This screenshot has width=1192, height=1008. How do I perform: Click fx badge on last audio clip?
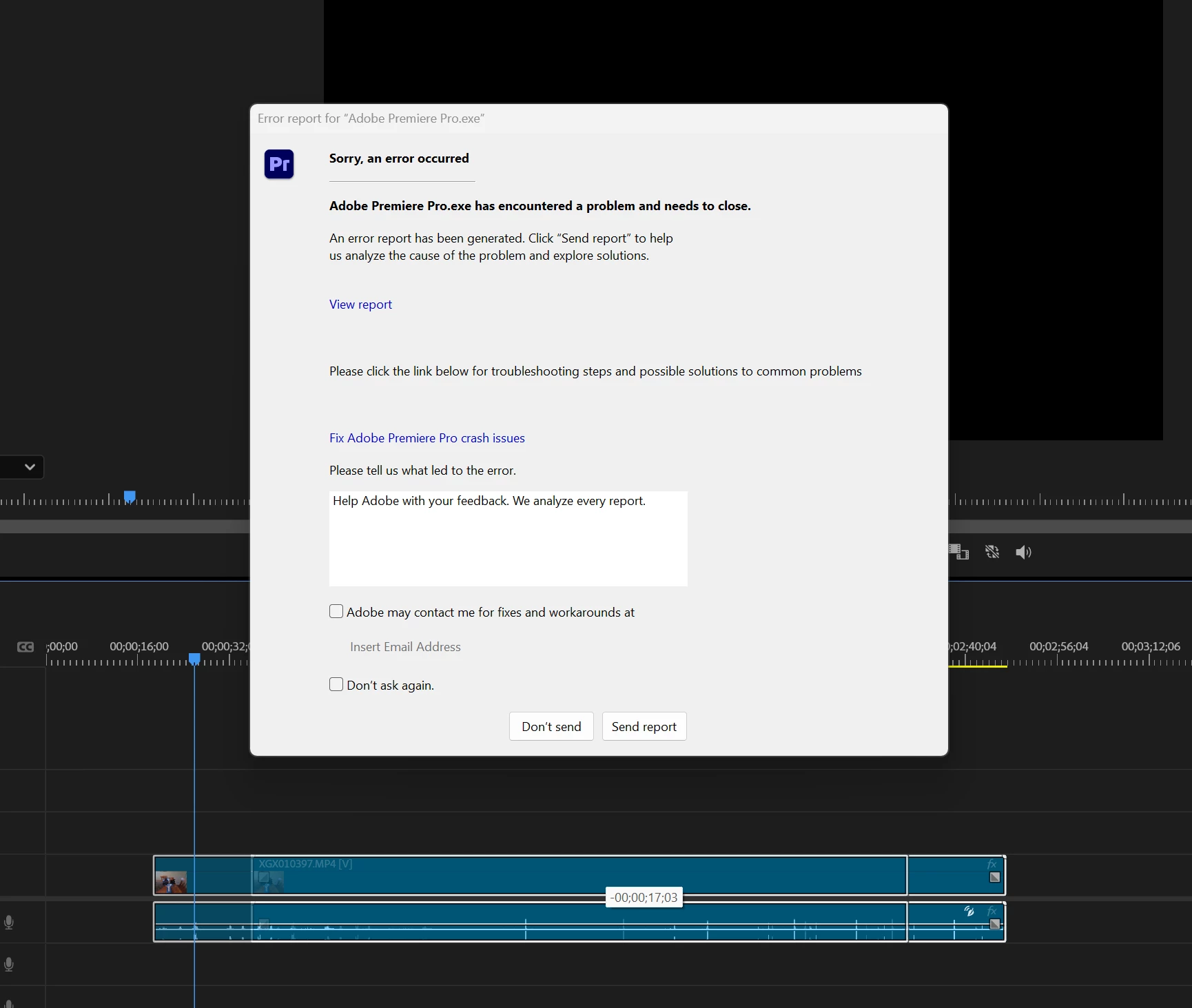992,911
